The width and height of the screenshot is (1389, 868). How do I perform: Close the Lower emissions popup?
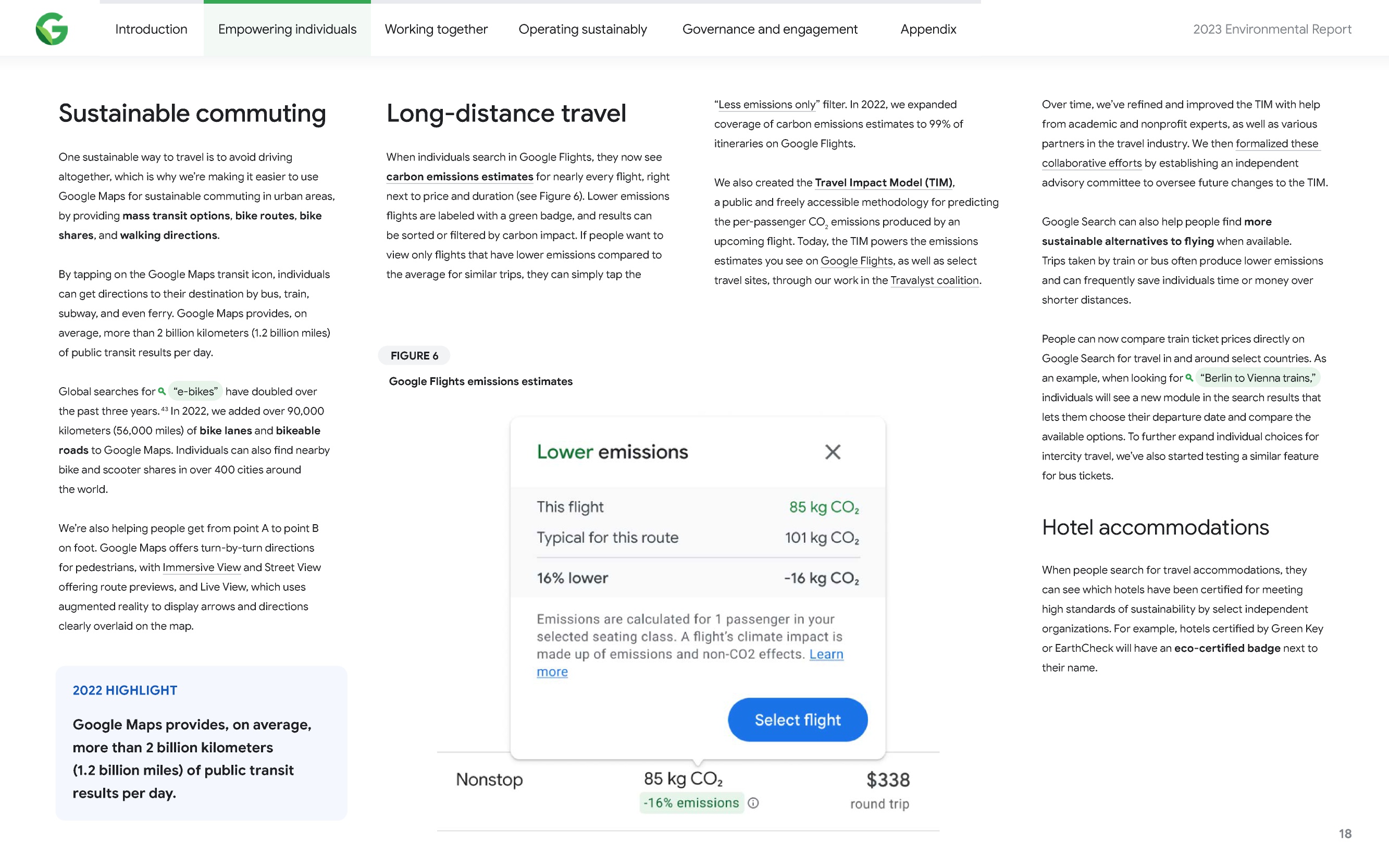(832, 452)
